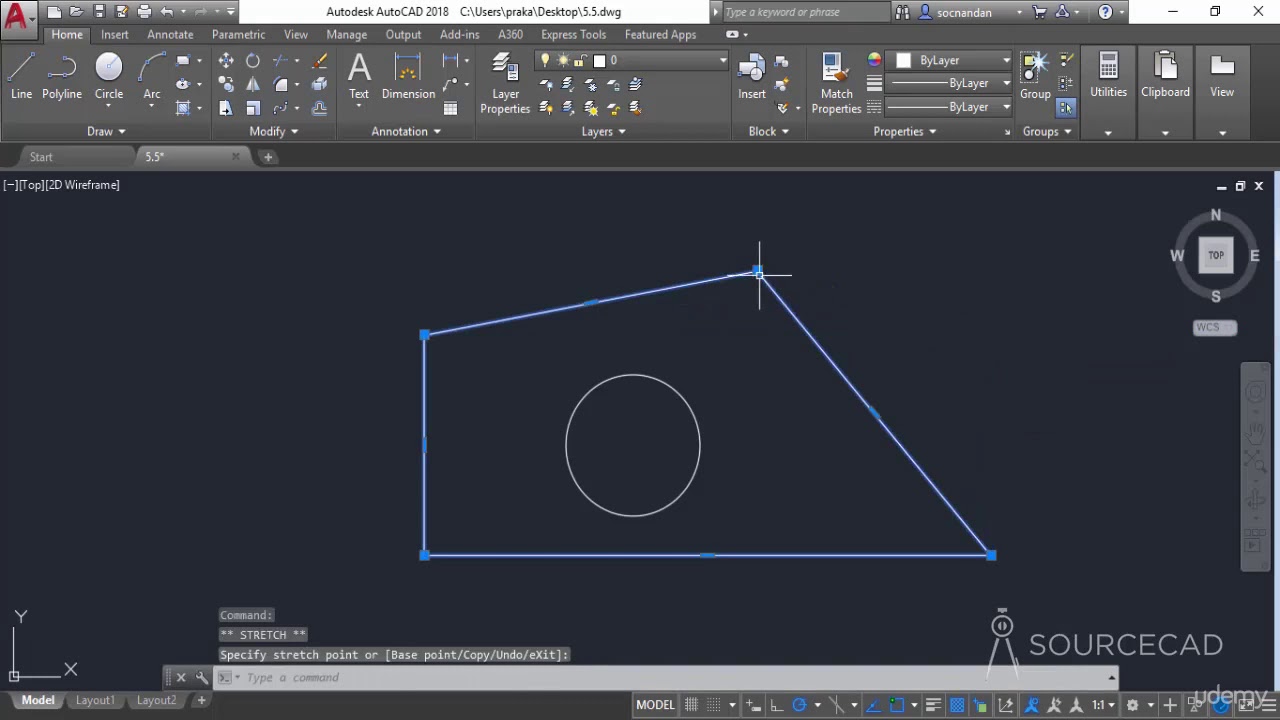1280x720 pixels.
Task: Expand the Annotation panel
Action: (x=406, y=131)
